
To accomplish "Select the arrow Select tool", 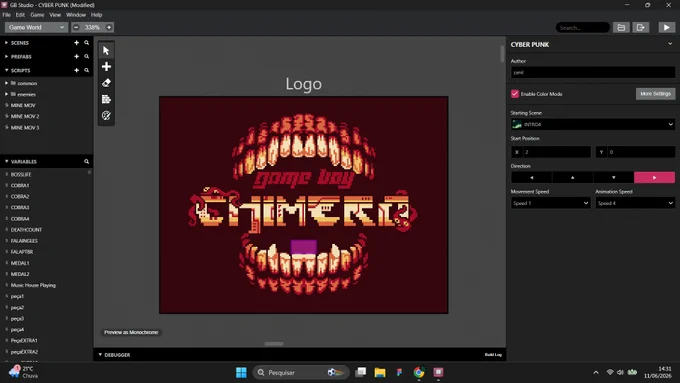I will pos(106,51).
